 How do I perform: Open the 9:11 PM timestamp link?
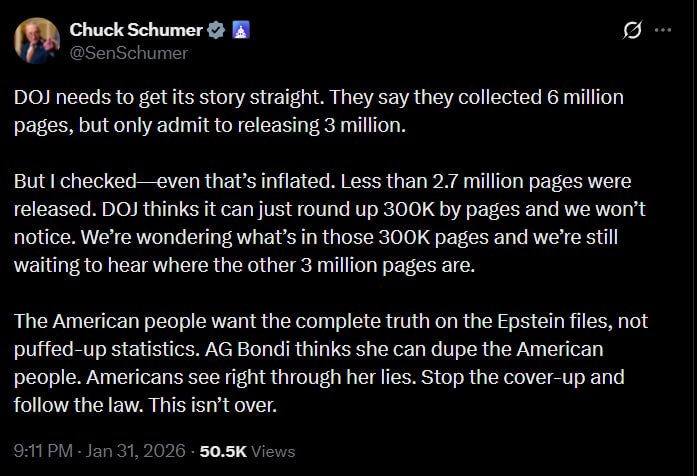42,451
